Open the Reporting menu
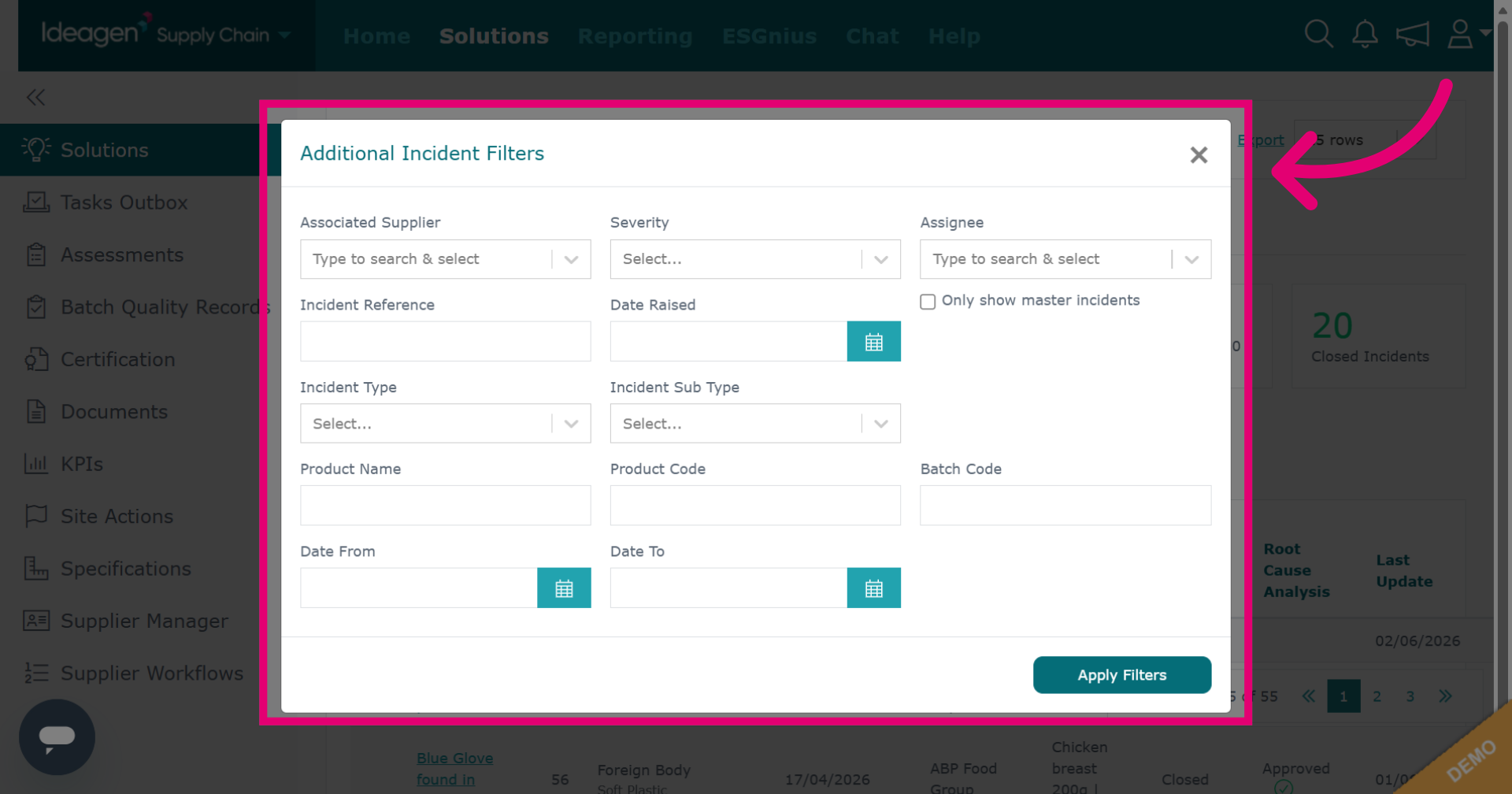This screenshot has height=794, width=1512. 635,36
